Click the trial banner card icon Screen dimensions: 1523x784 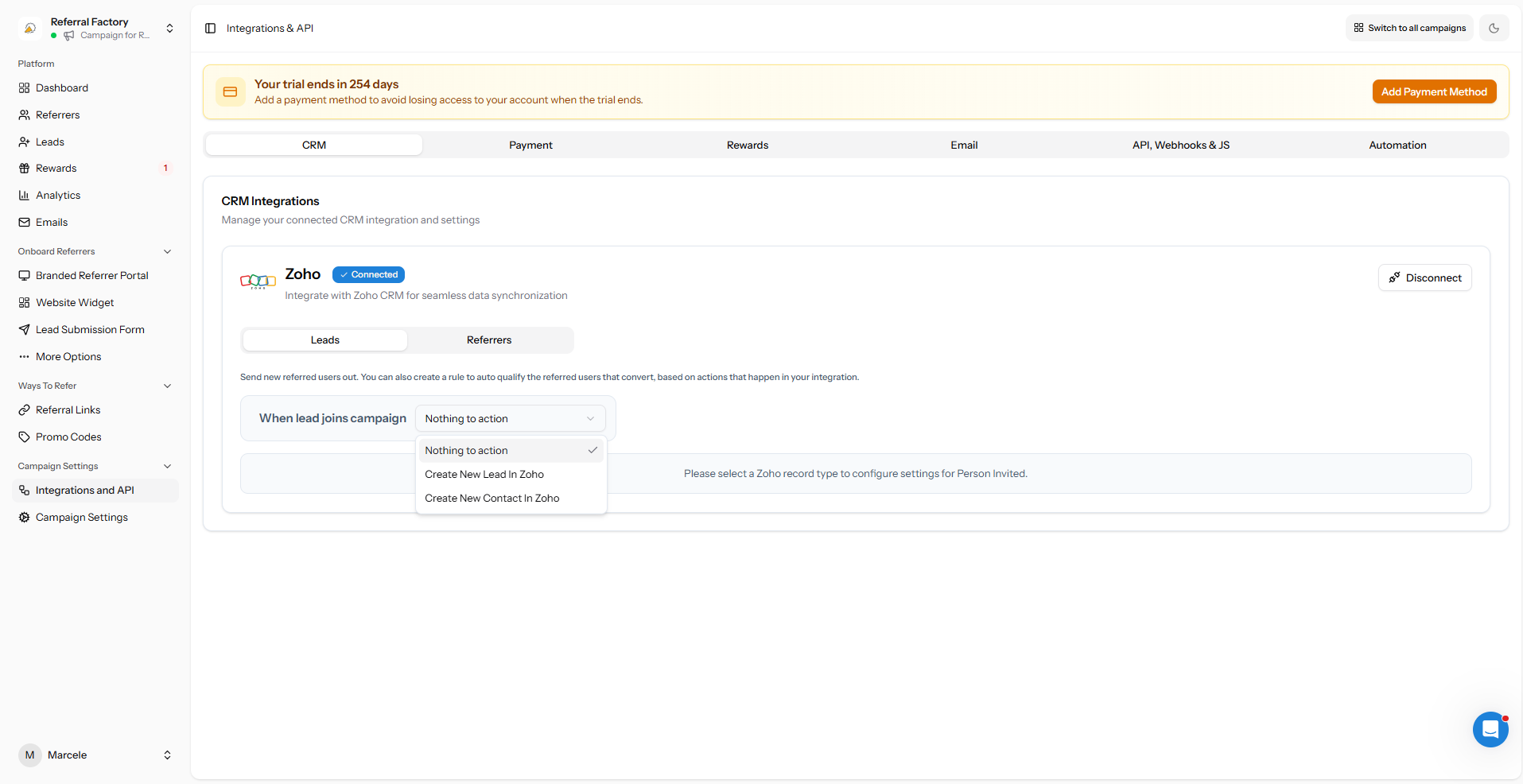(x=230, y=92)
